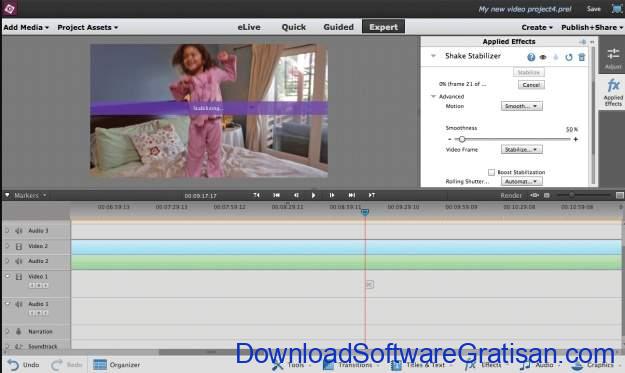Screen dimensions: 625x373
Task: Open the Organizer
Action: 116,365
